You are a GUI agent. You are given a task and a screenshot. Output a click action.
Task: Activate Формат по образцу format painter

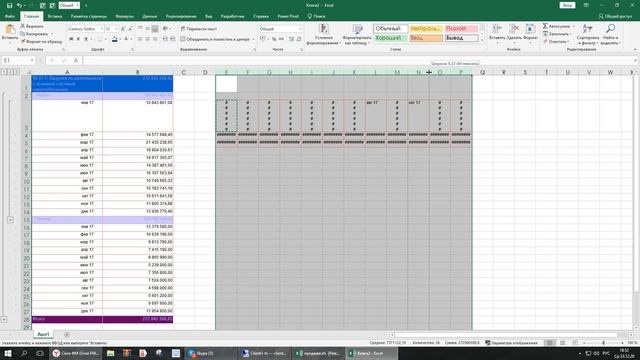click(x=42, y=41)
